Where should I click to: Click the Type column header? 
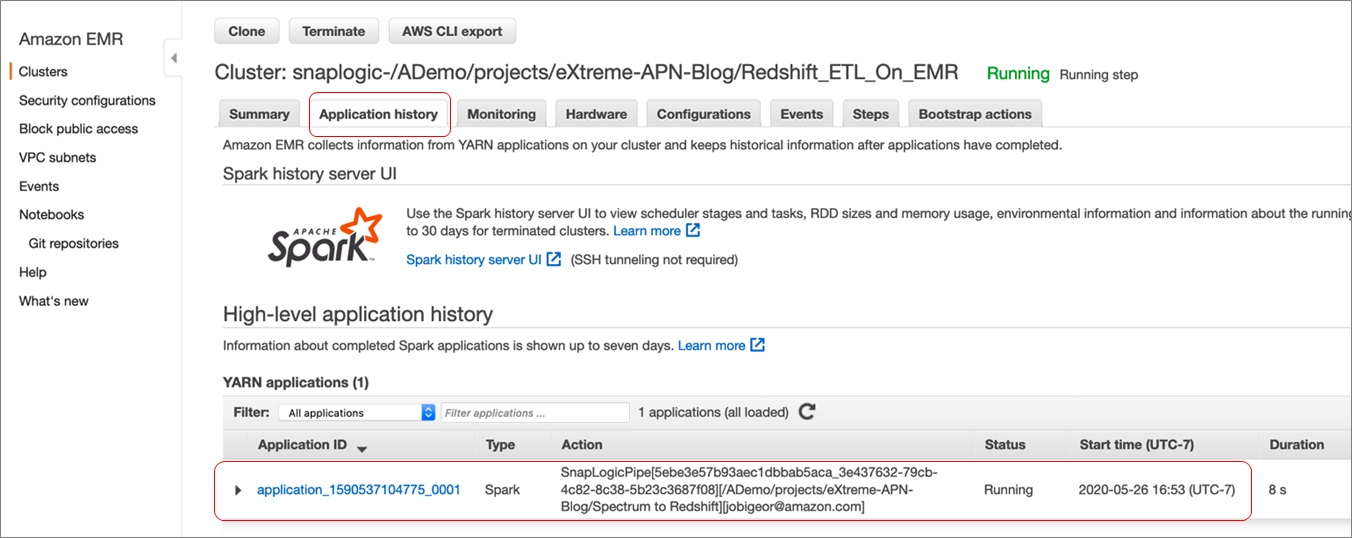pyautogui.click(x=500, y=445)
